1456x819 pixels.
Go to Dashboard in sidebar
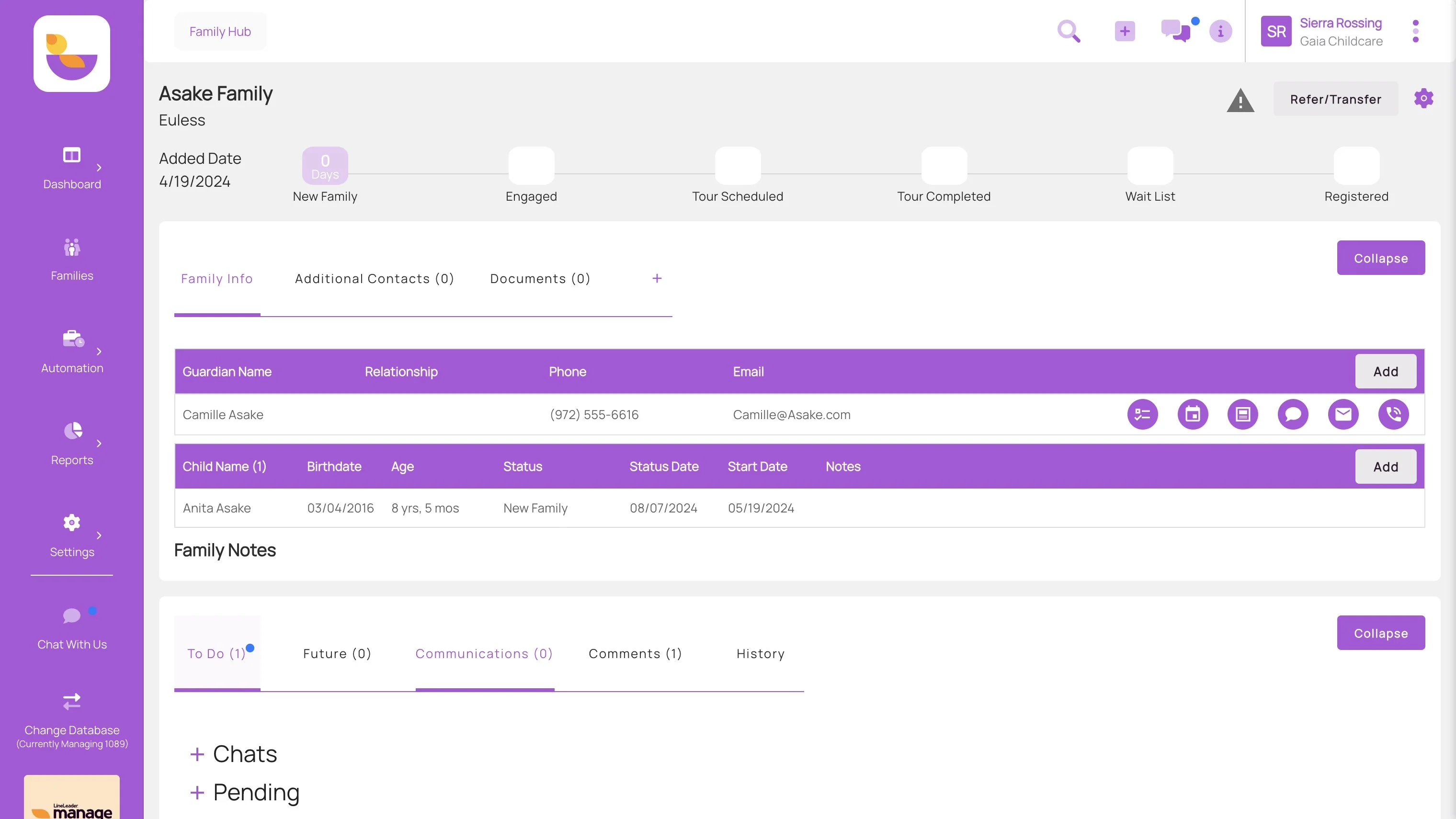(72, 168)
